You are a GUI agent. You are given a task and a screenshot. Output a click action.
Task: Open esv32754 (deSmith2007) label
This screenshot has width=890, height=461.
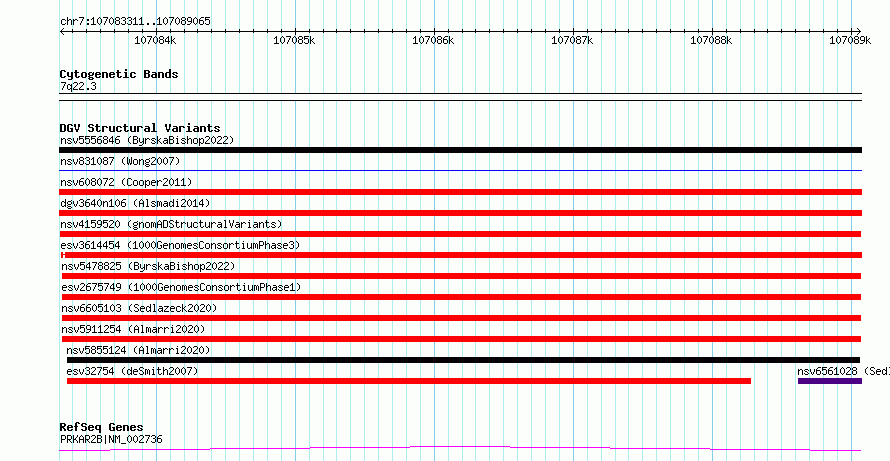pyautogui.click(x=132, y=371)
